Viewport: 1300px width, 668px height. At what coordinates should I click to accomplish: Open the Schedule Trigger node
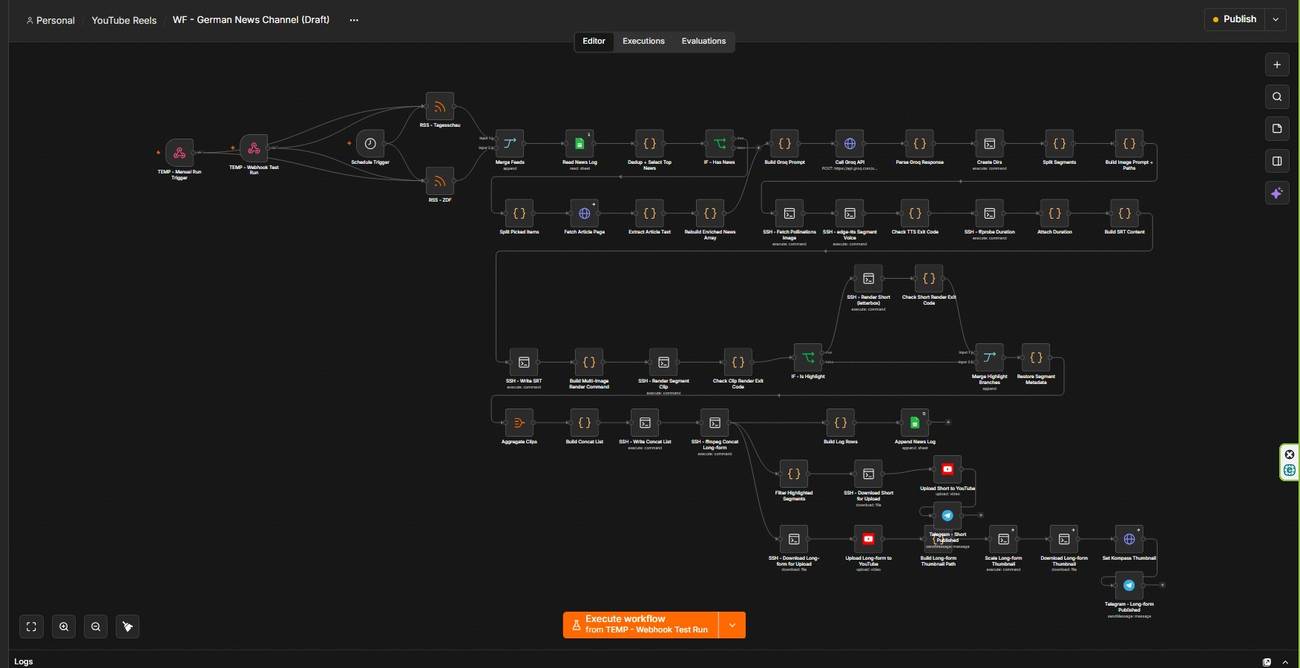pos(370,143)
